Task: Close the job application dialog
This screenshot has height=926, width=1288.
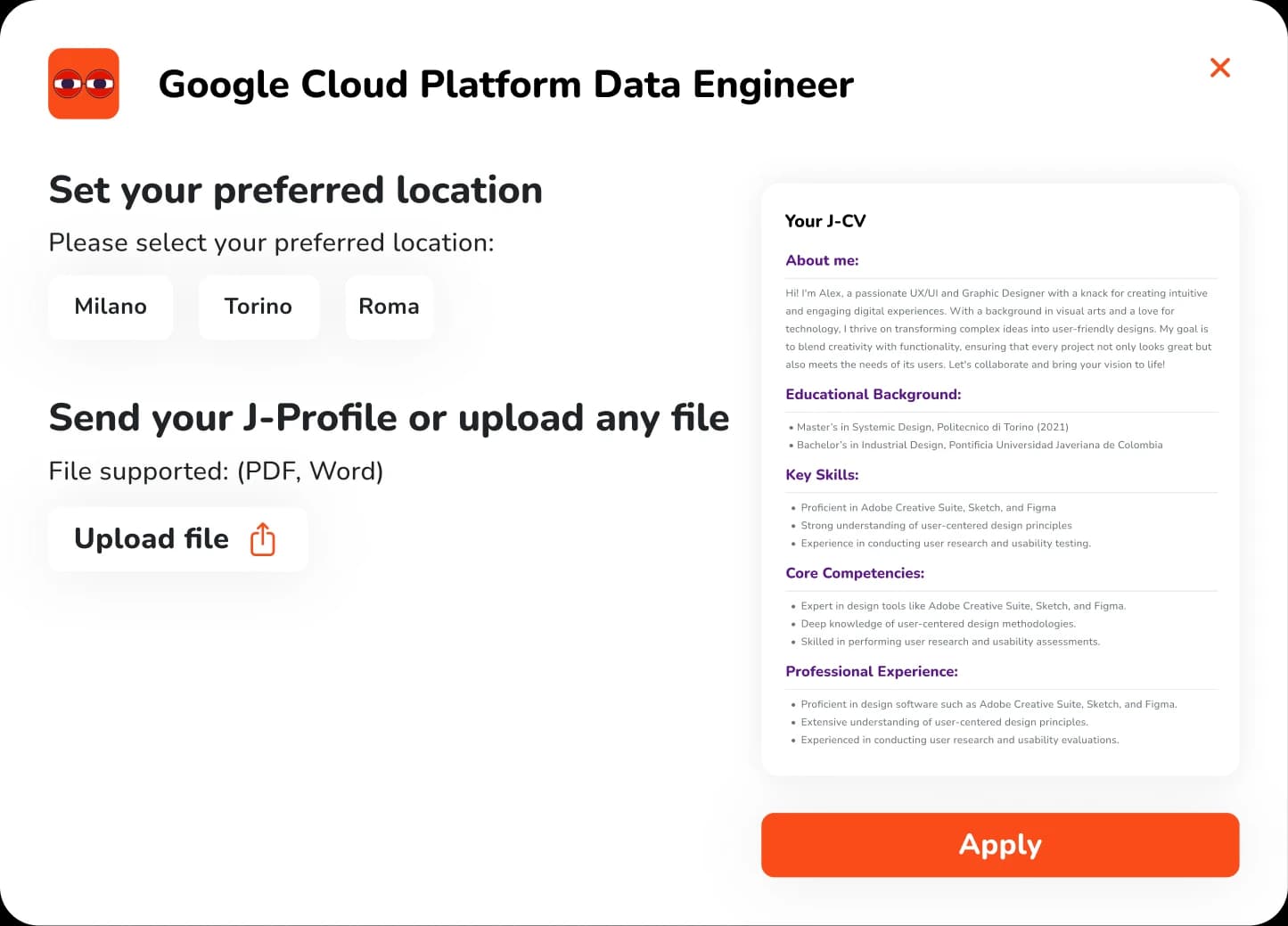Action: [x=1219, y=68]
